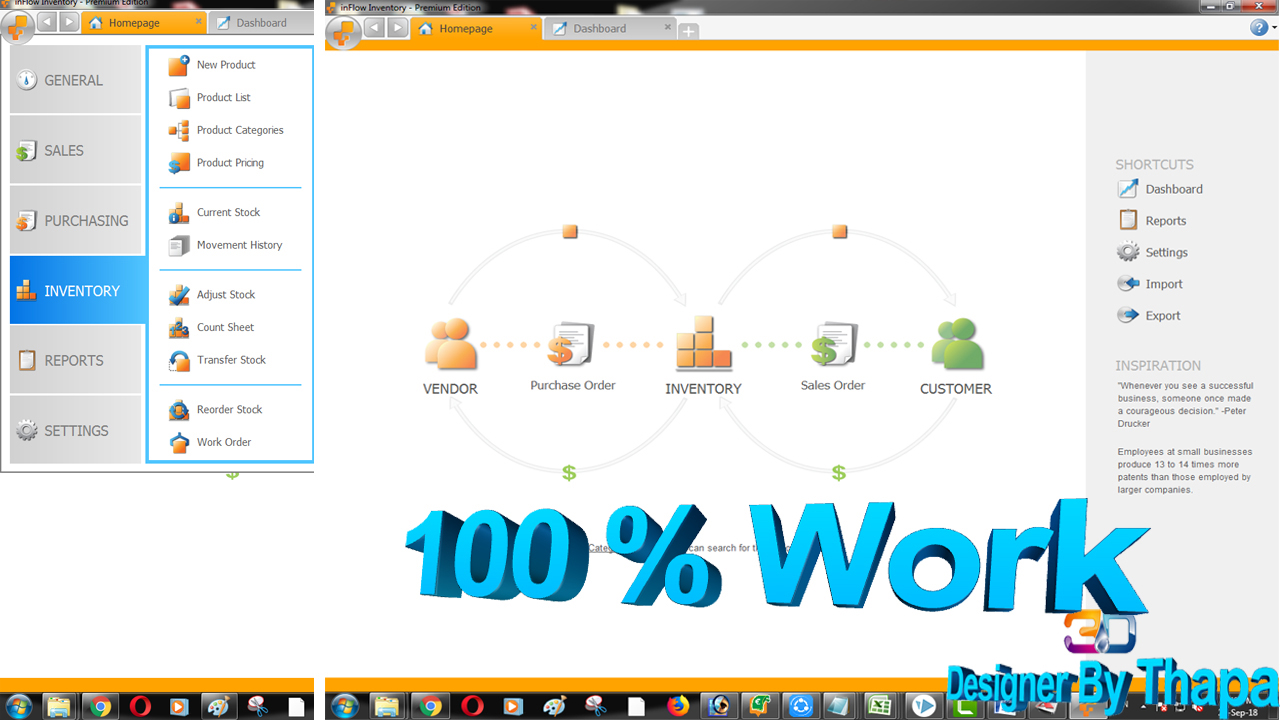This screenshot has height=720, width=1280.
Task: Open Current Stock view
Action: 214,212
